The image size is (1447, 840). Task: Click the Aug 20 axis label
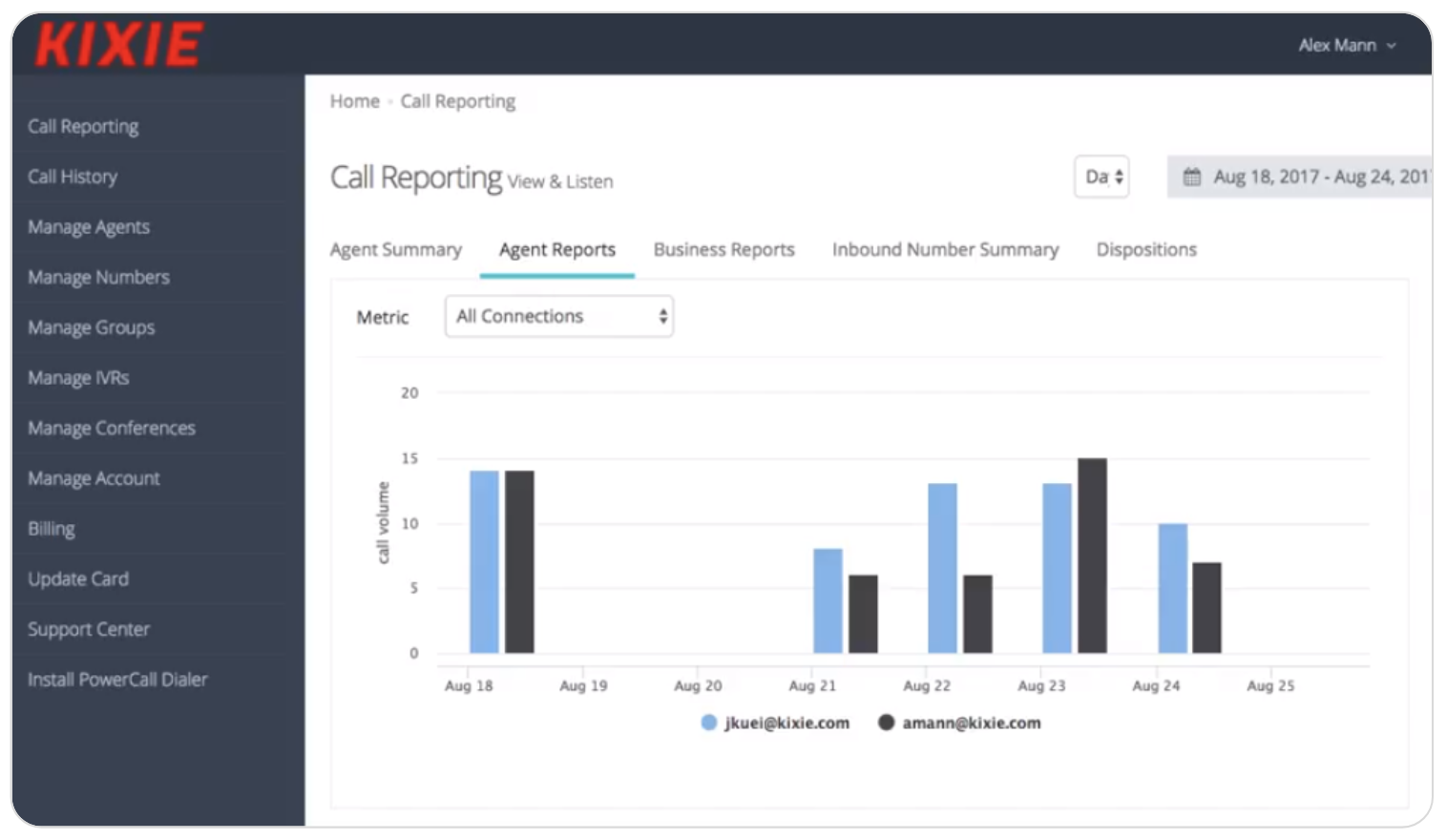click(698, 685)
